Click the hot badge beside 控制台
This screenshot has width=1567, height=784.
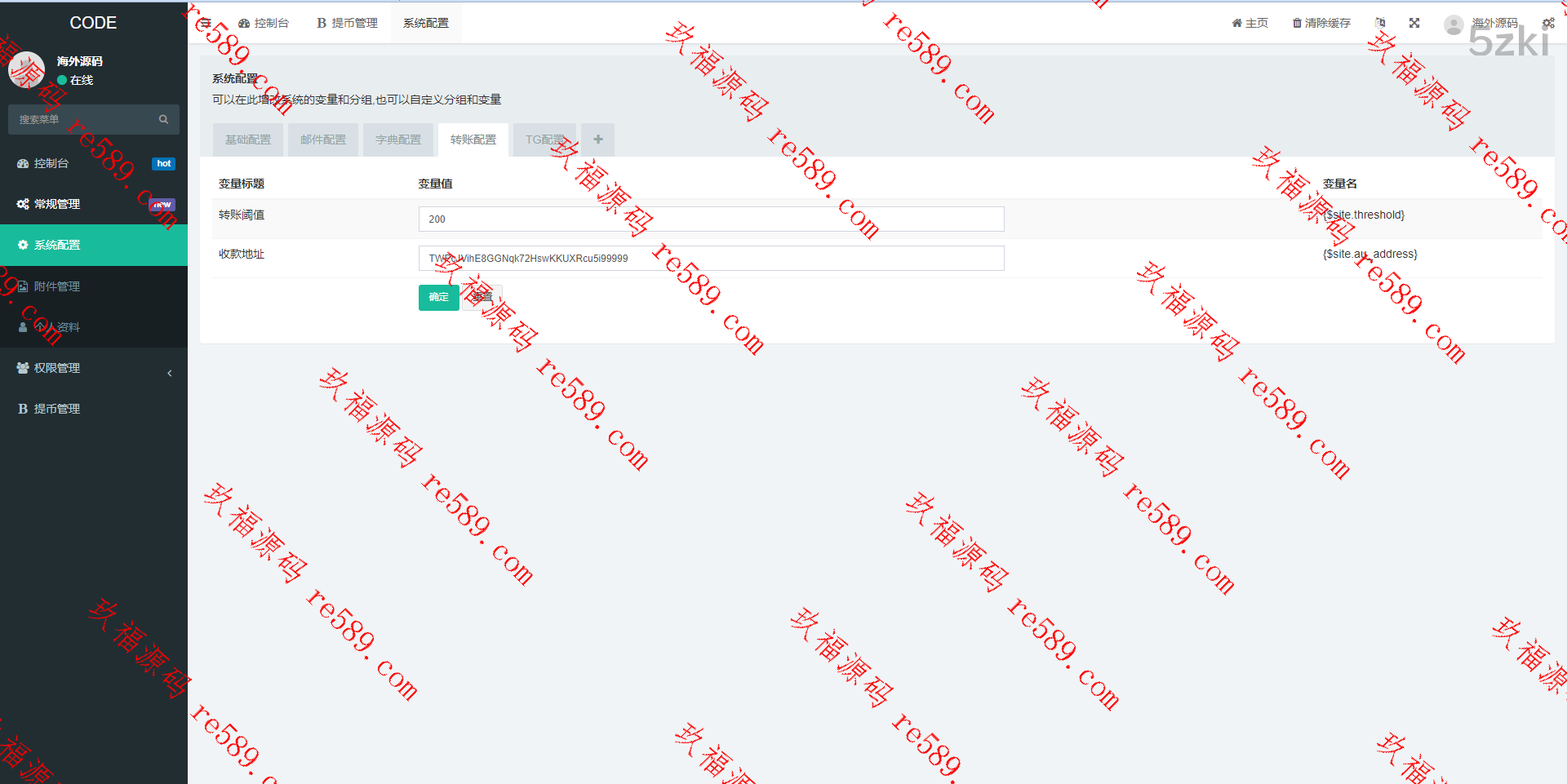tap(164, 164)
